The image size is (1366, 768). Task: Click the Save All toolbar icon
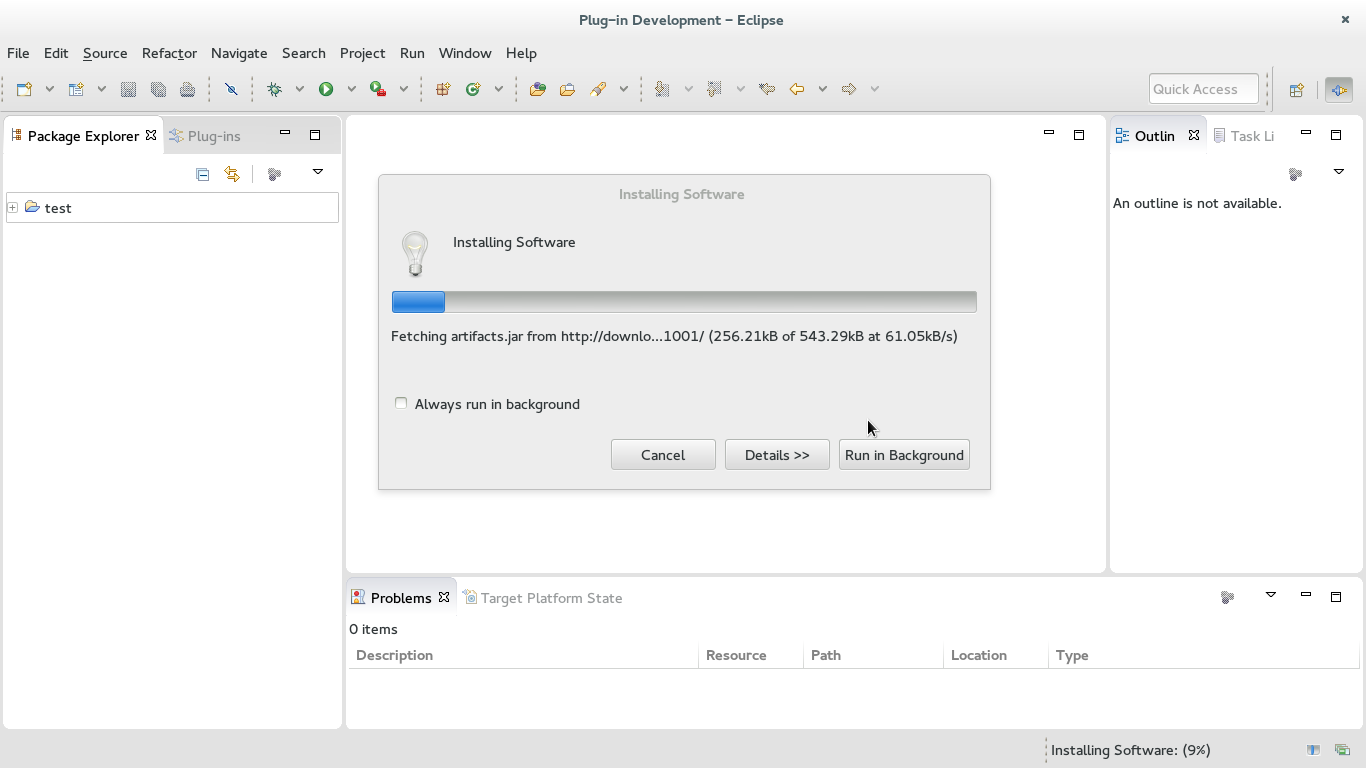[x=158, y=89]
